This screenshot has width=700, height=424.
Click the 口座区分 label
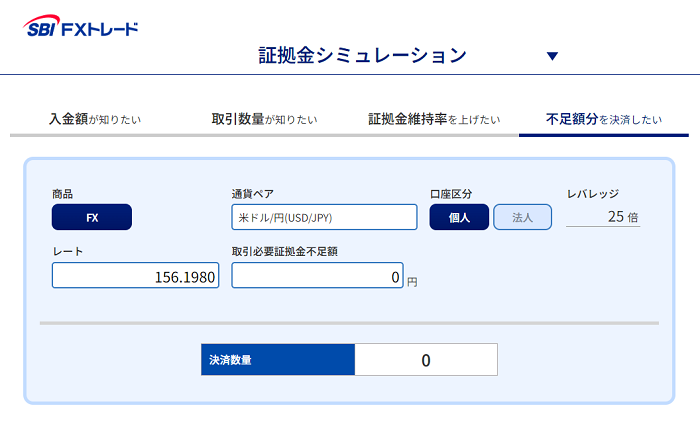pyautogui.click(x=451, y=194)
